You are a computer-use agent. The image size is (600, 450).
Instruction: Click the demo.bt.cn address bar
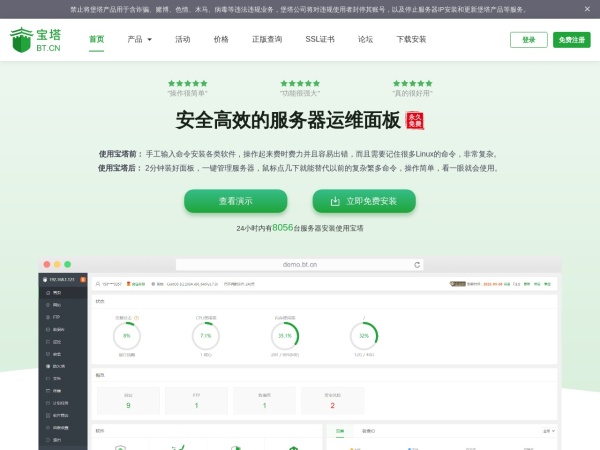(300, 264)
